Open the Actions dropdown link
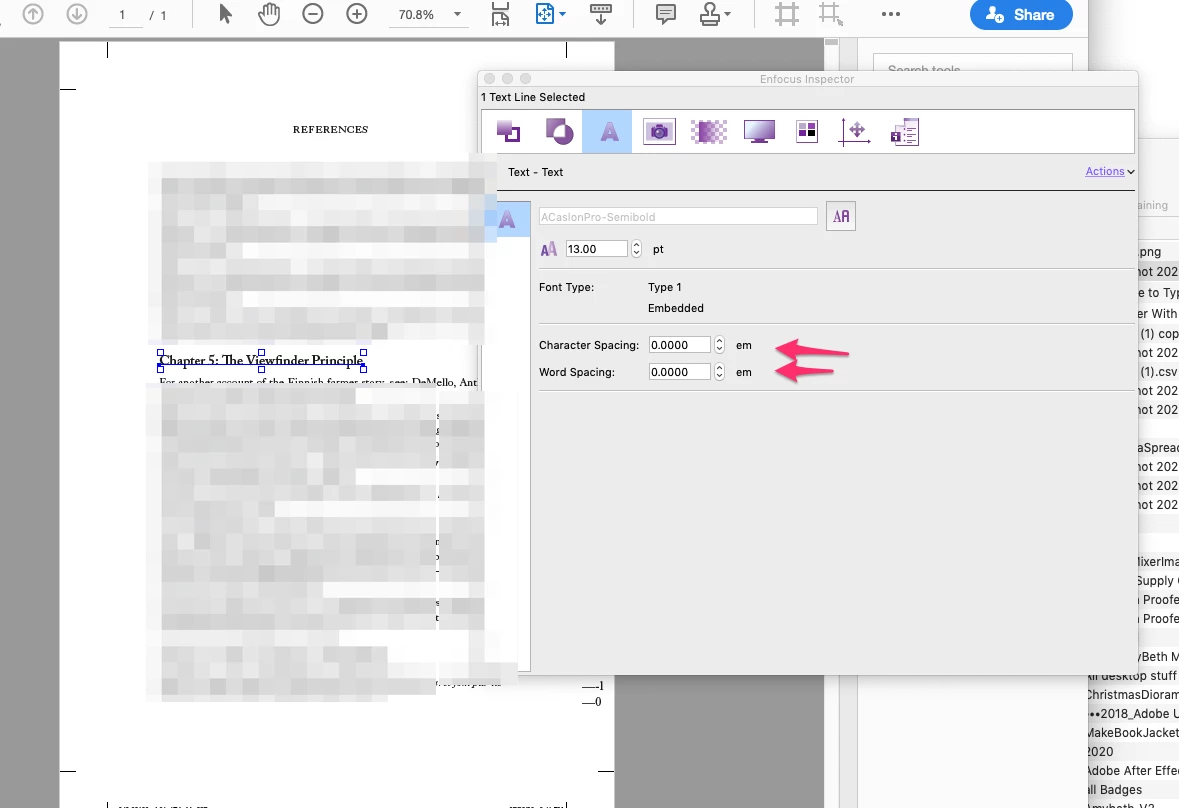The image size is (1179, 808). (1109, 171)
